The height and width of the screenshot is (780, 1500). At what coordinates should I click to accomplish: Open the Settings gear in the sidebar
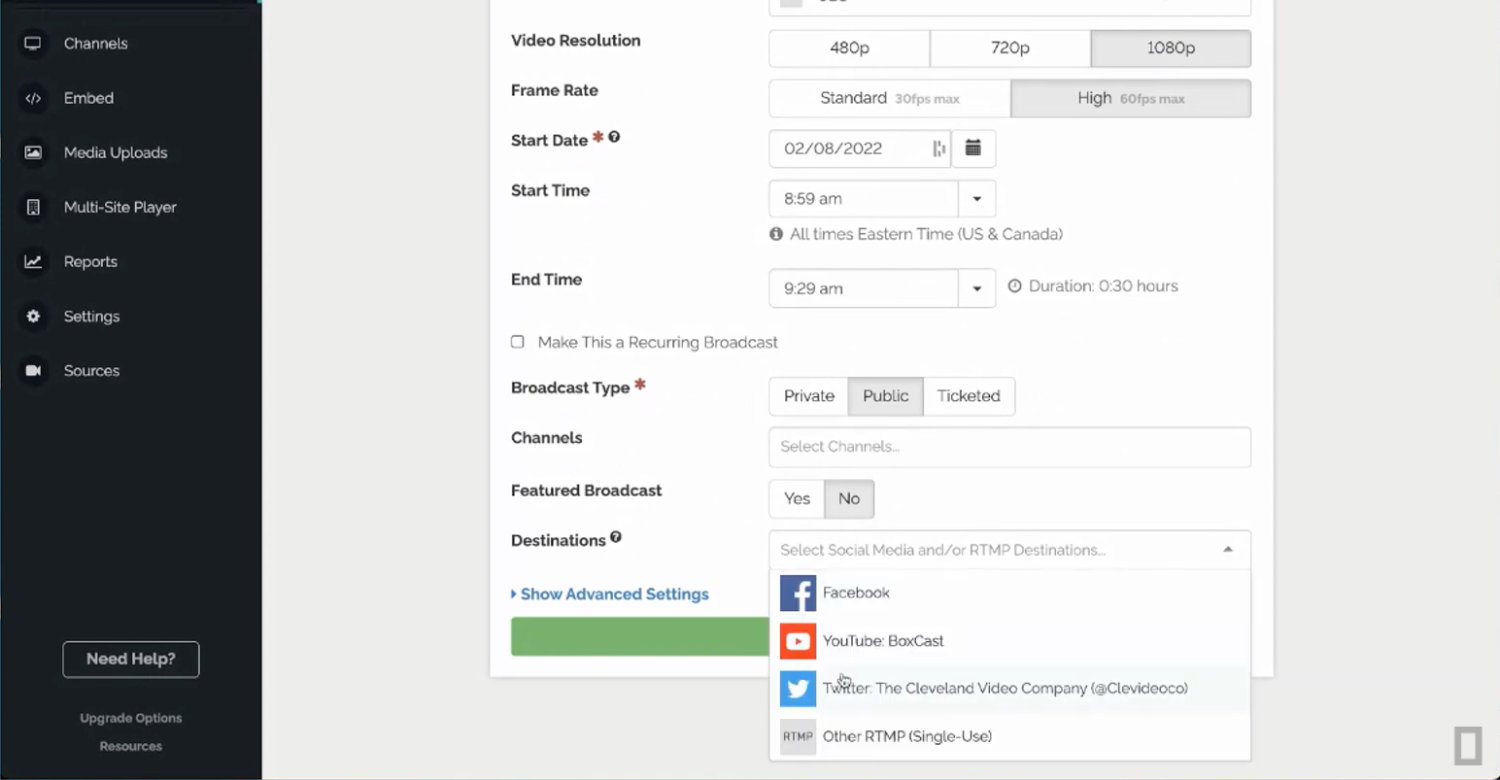click(33, 316)
